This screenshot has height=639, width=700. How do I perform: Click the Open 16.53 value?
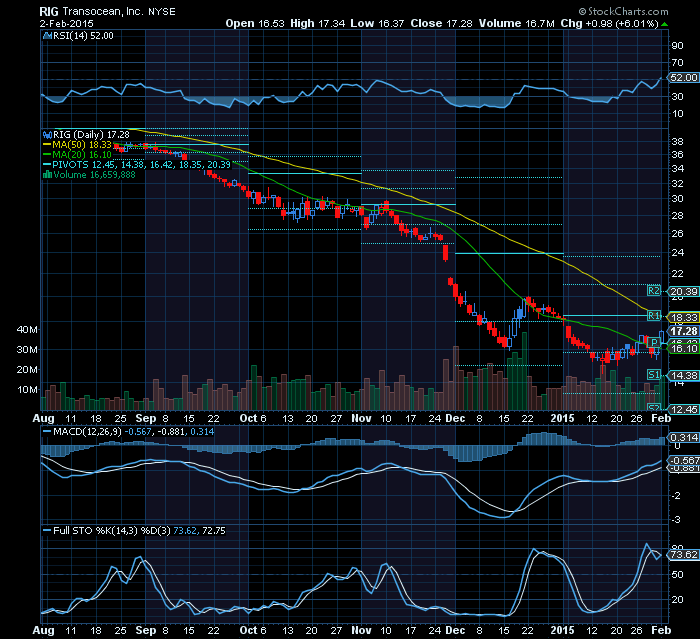[x=255, y=23]
